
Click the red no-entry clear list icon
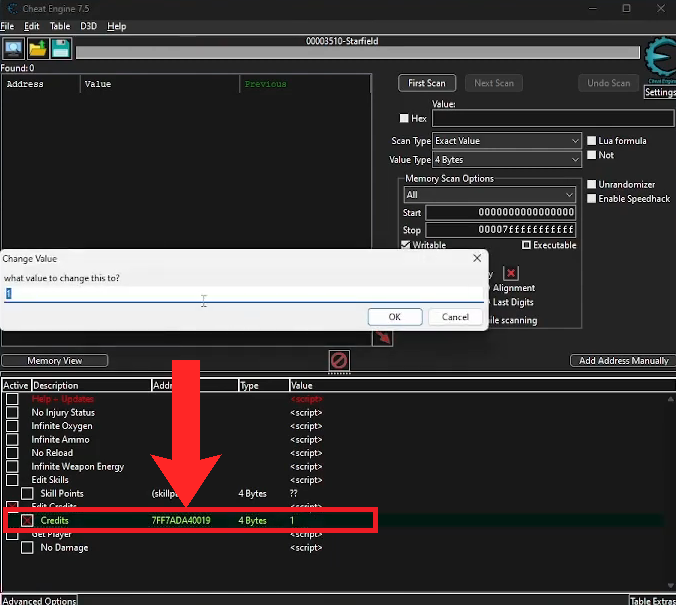tap(338, 359)
